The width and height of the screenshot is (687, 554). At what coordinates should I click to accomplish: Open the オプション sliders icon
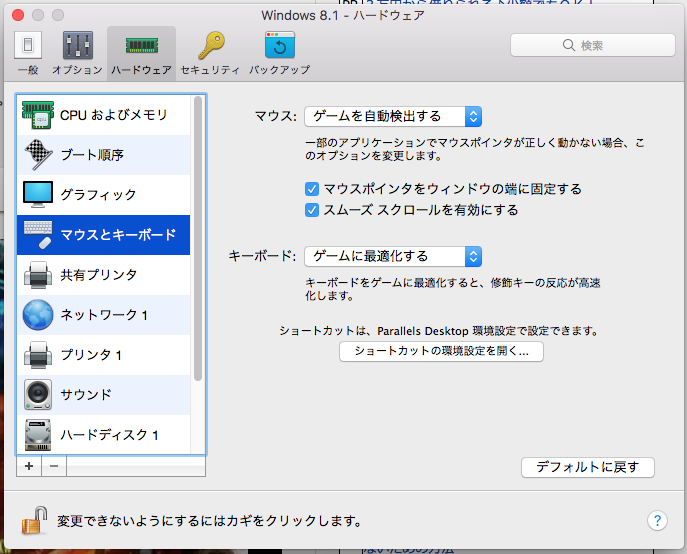[78, 46]
